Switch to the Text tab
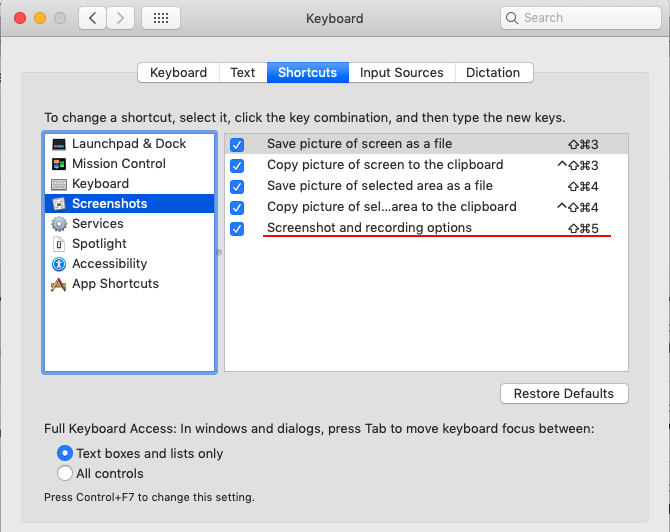The width and height of the screenshot is (670, 532). tap(243, 73)
